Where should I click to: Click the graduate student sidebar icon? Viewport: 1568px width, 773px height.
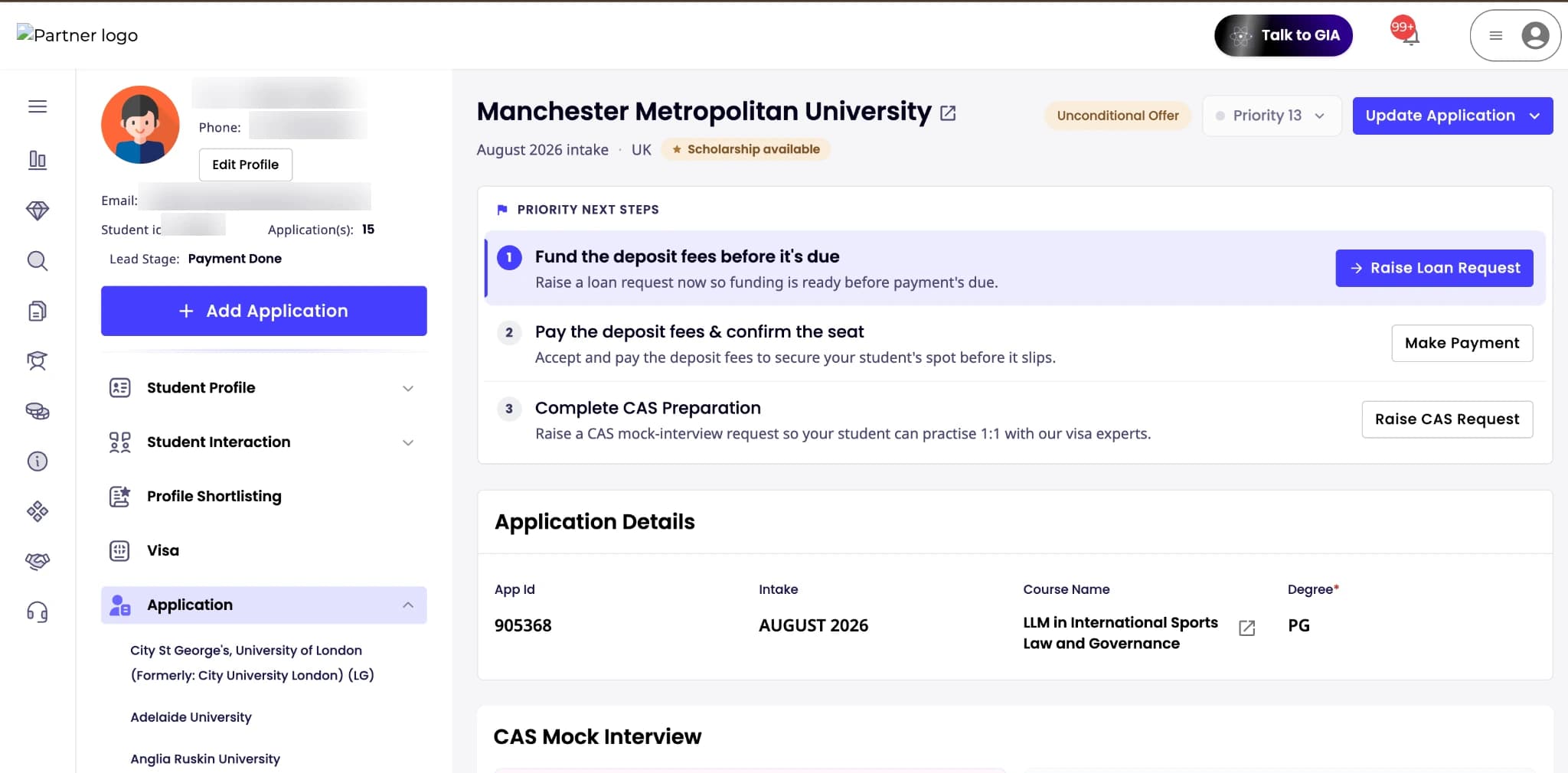click(x=38, y=360)
